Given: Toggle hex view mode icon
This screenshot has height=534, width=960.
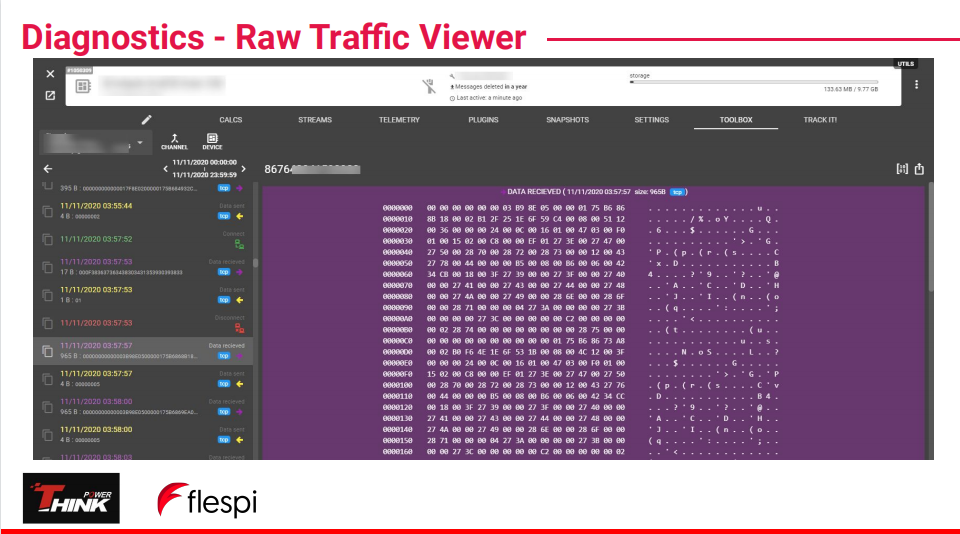Looking at the screenshot, I should (x=901, y=169).
